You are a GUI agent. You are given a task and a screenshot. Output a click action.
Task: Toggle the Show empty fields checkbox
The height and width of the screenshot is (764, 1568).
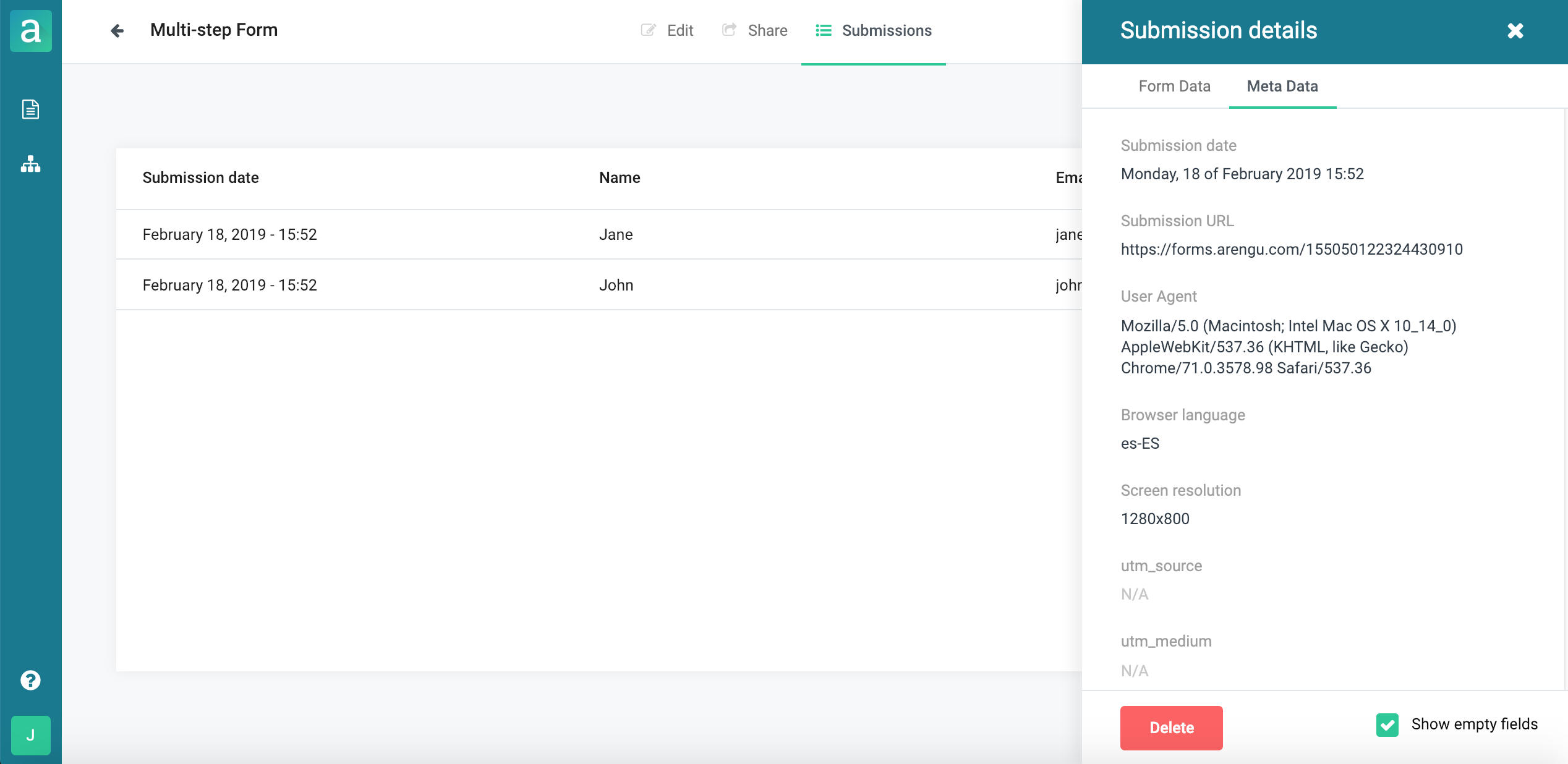[1387, 724]
